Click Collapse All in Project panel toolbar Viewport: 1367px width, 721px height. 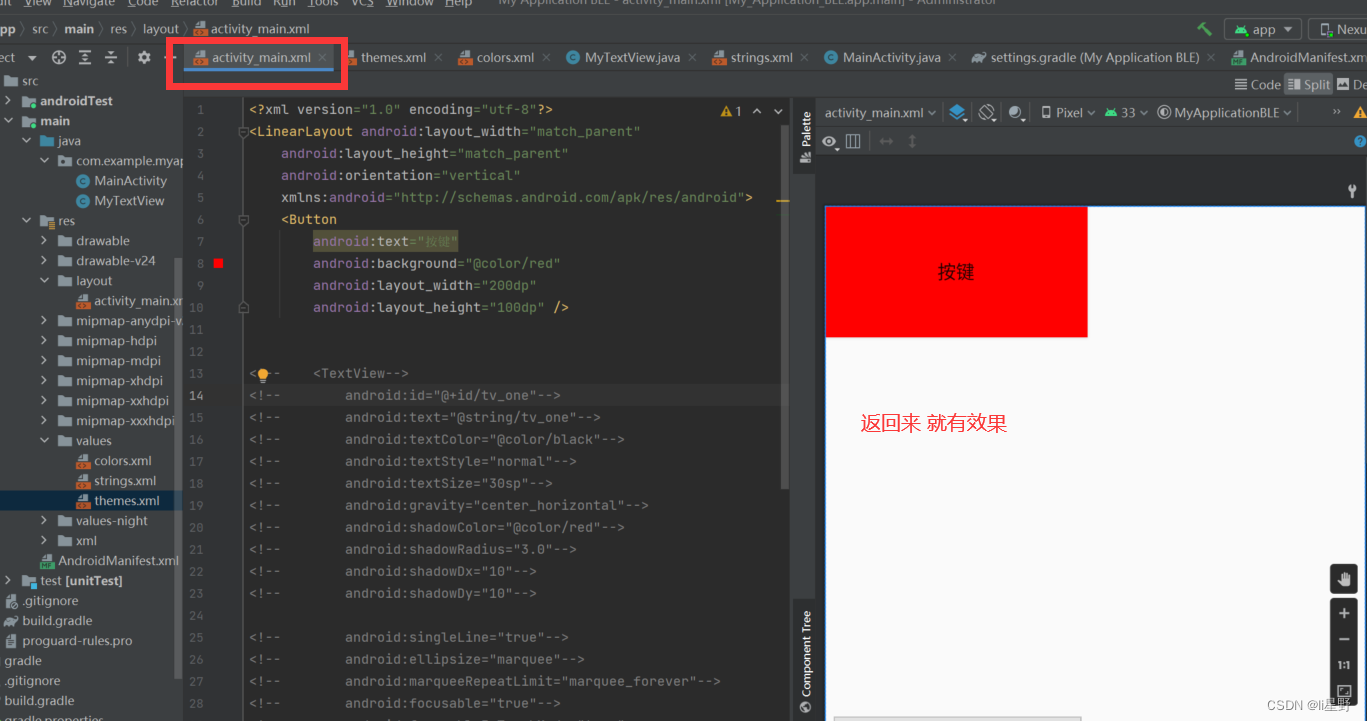111,58
